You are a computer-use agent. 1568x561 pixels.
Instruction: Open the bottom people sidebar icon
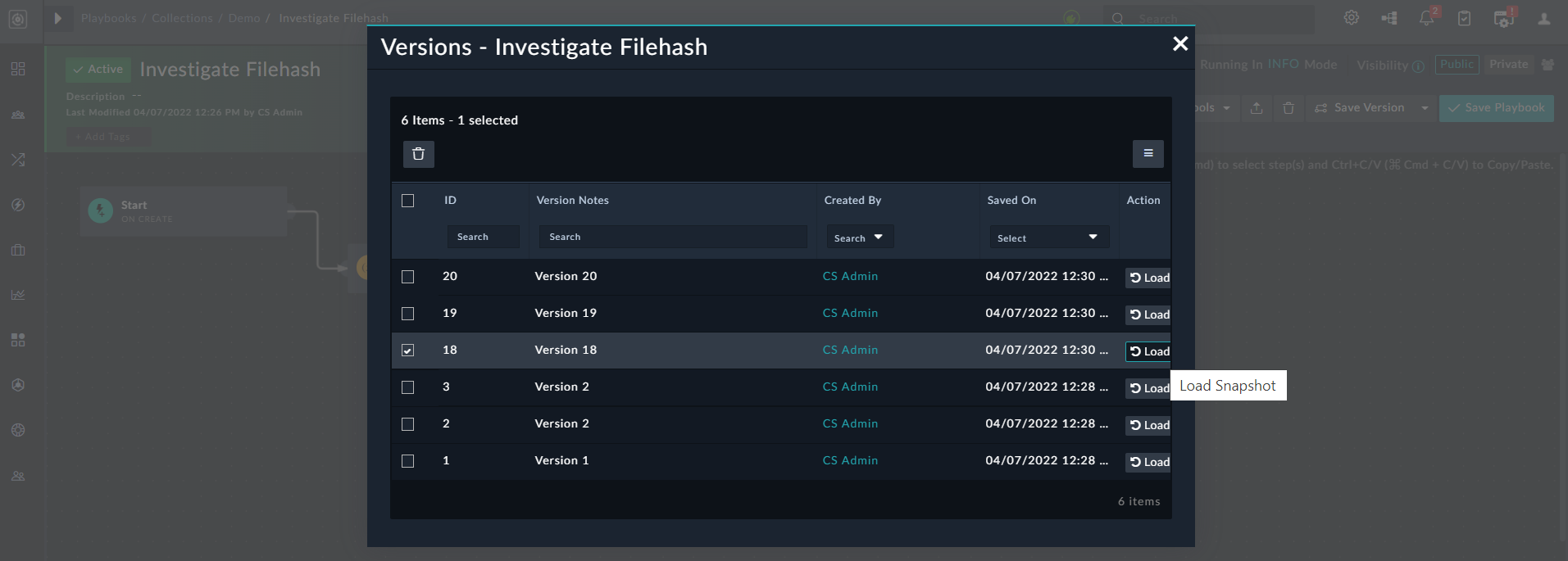(18, 476)
